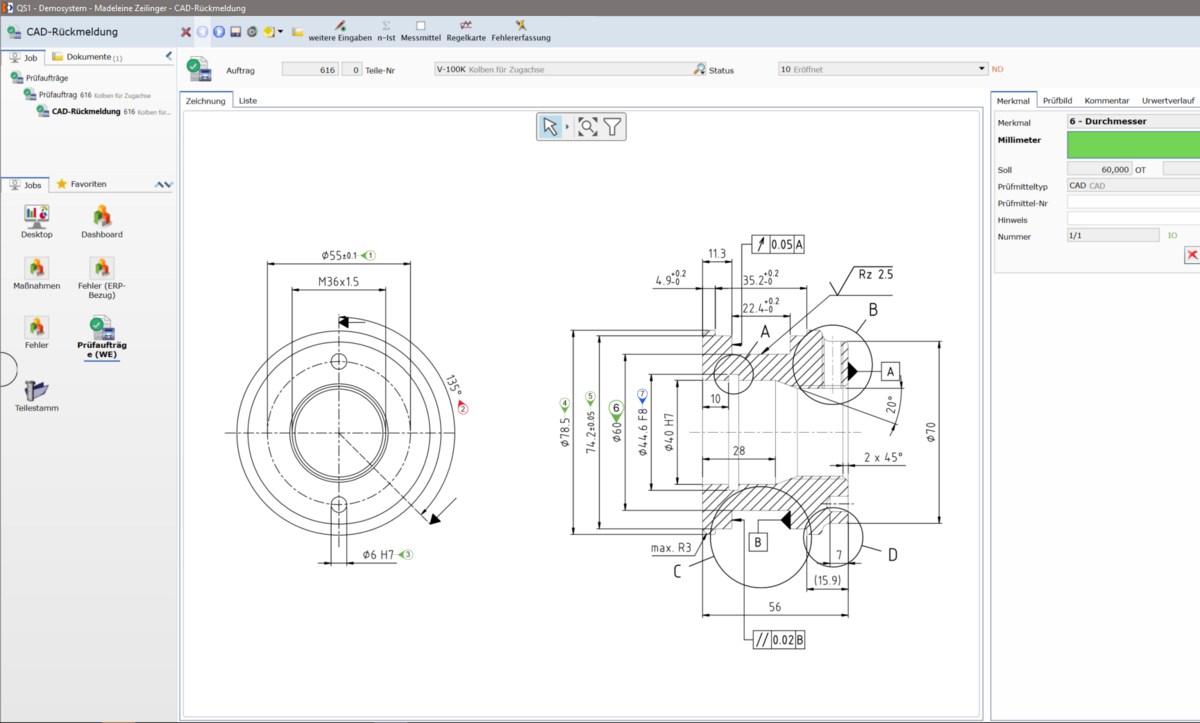Open the Regelkarte chart
Image resolution: width=1200 pixels, height=723 pixels.
coord(466,31)
